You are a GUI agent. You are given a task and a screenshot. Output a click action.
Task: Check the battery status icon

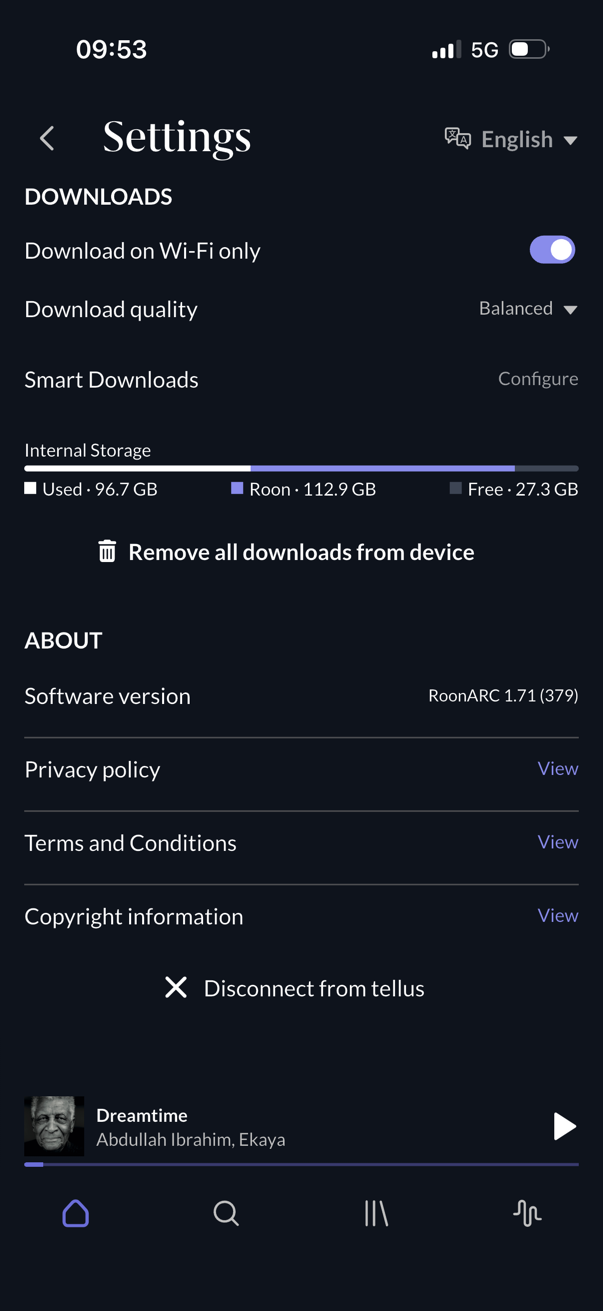(528, 49)
